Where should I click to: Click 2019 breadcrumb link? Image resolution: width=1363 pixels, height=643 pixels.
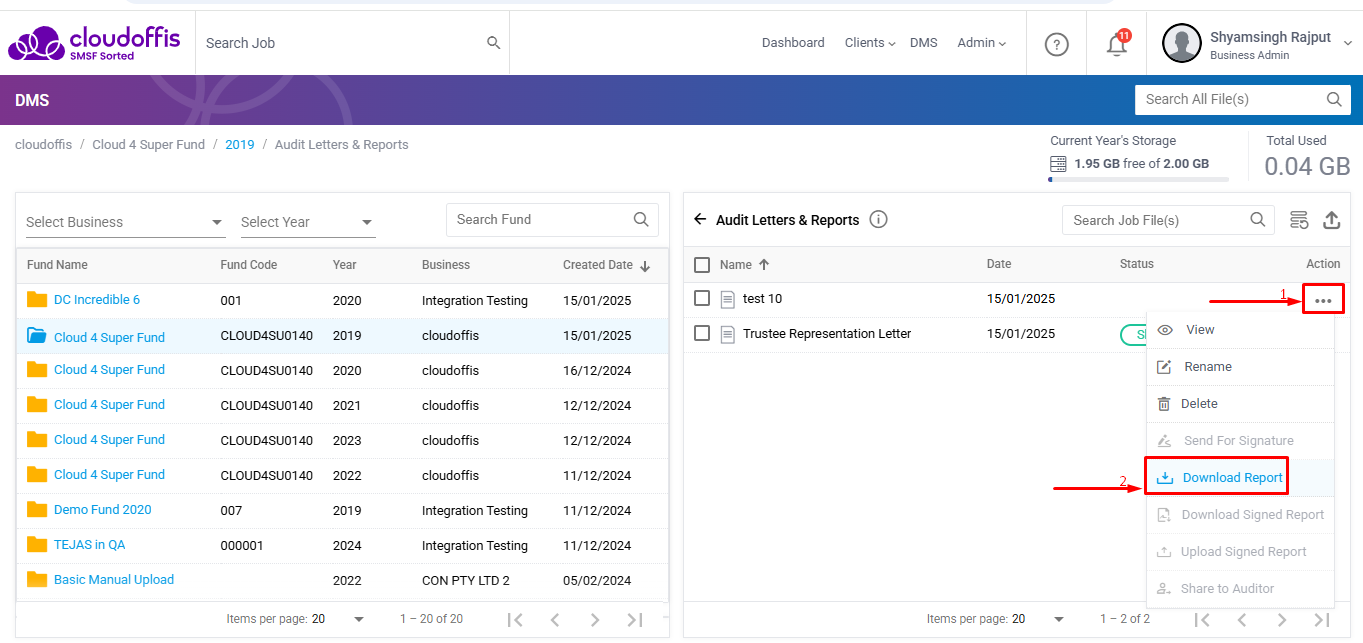point(240,145)
